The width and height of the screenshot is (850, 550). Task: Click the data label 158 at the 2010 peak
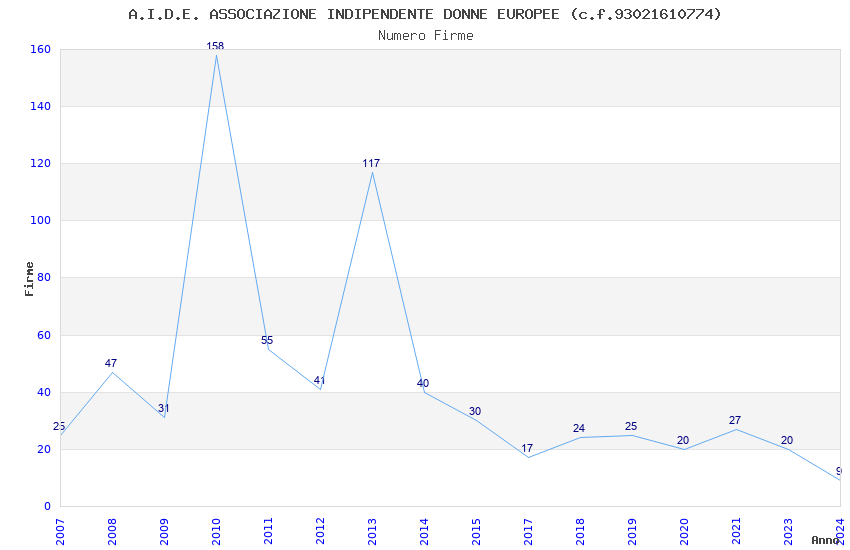click(215, 46)
